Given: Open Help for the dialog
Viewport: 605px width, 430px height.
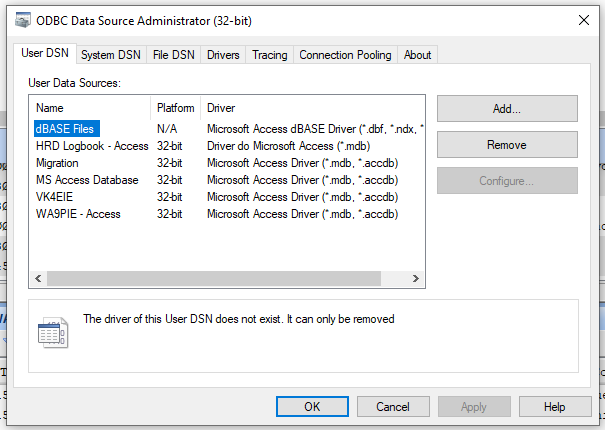Looking at the screenshot, I should pos(555,406).
